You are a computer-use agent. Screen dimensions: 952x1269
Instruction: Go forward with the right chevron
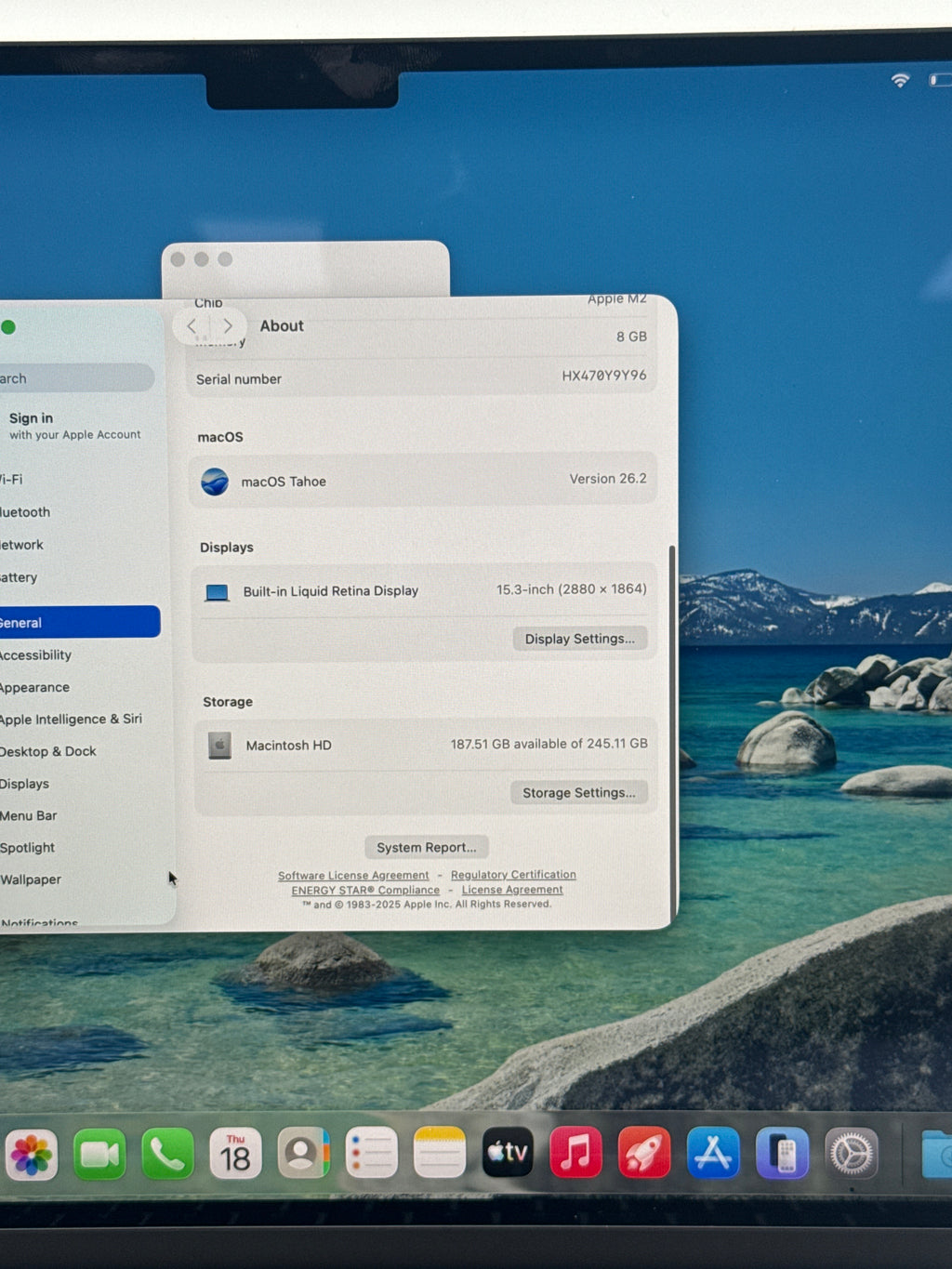(227, 326)
